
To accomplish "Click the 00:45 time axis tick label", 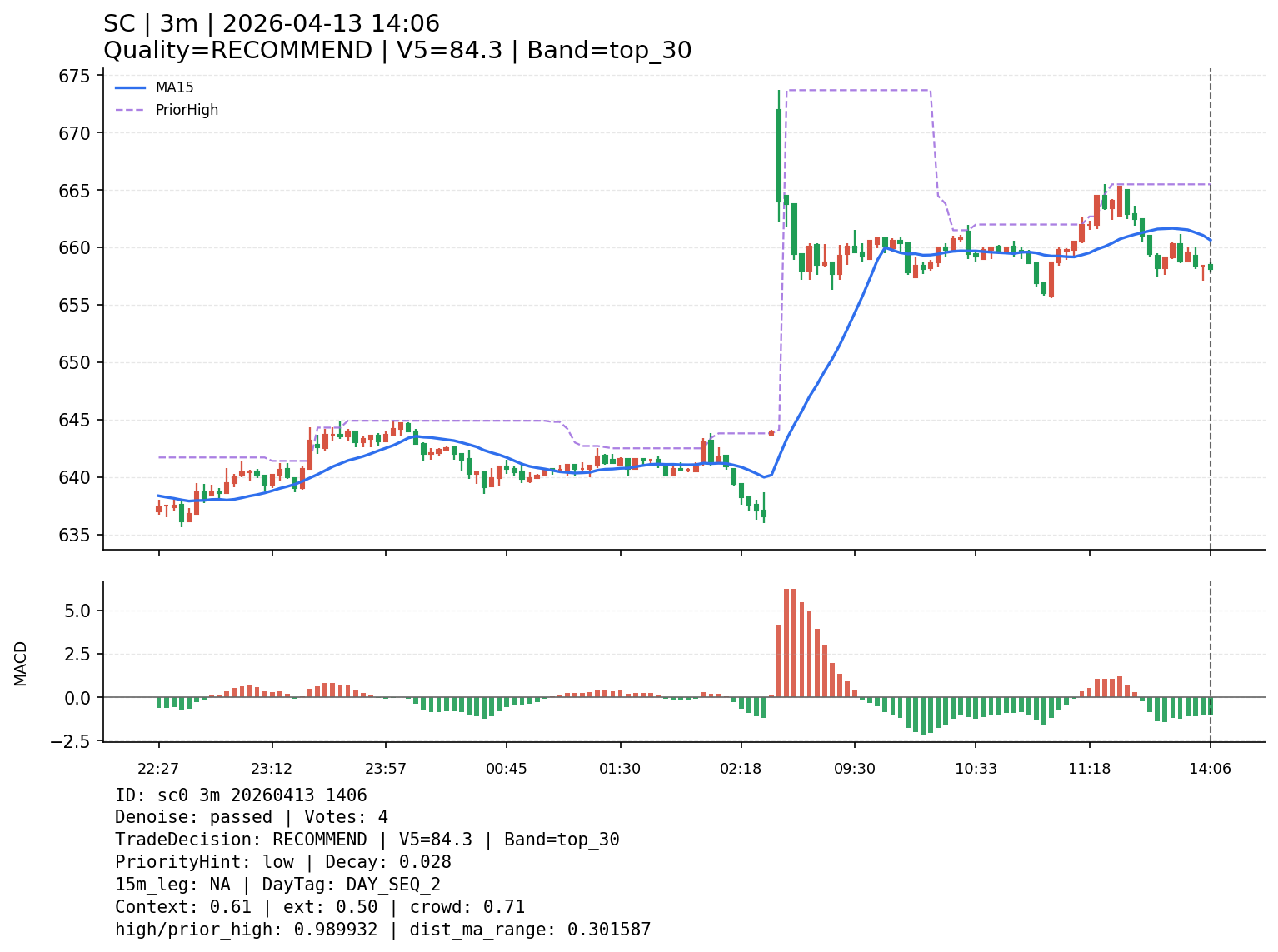I will coord(507,769).
